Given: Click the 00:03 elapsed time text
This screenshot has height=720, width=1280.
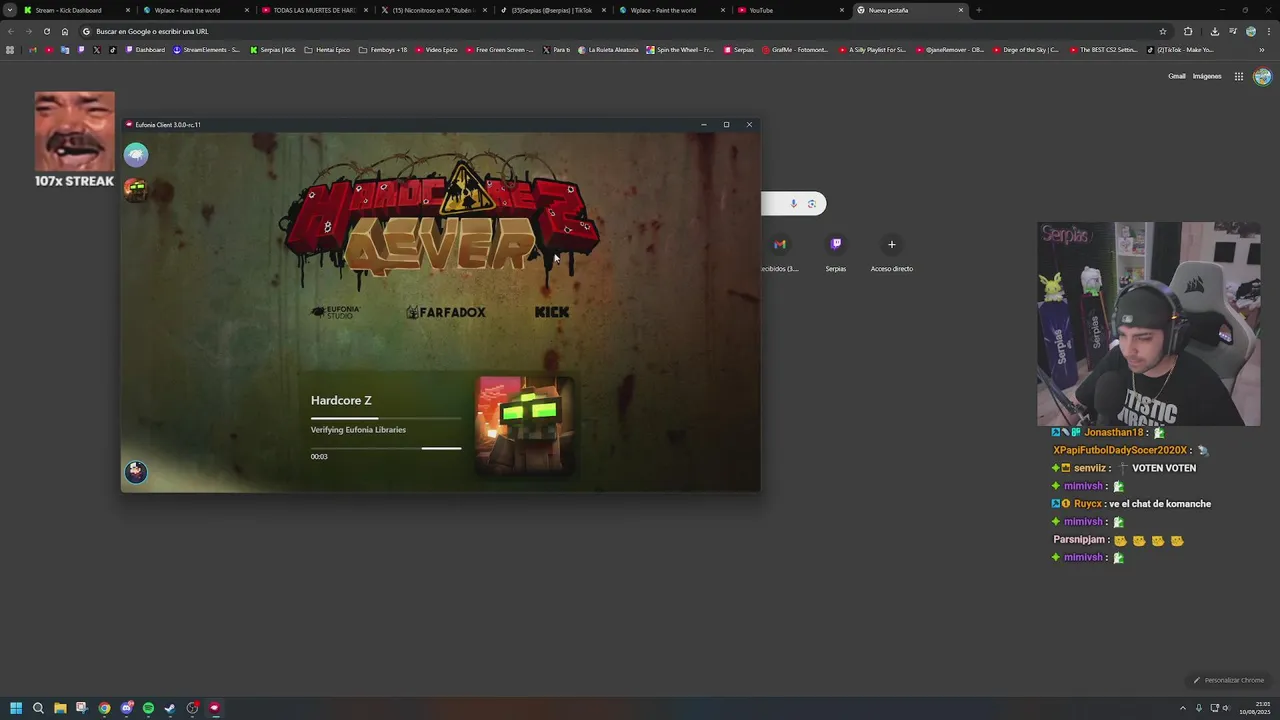Looking at the screenshot, I should tap(319, 457).
